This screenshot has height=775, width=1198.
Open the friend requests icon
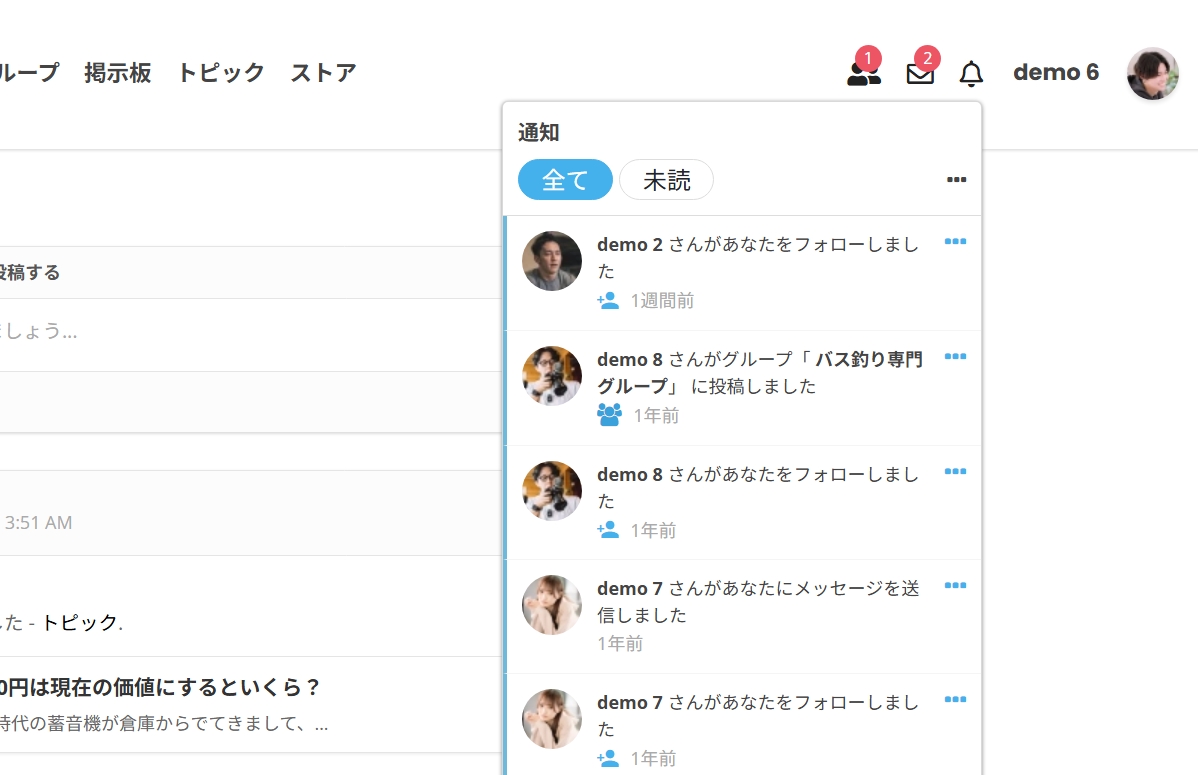point(863,73)
